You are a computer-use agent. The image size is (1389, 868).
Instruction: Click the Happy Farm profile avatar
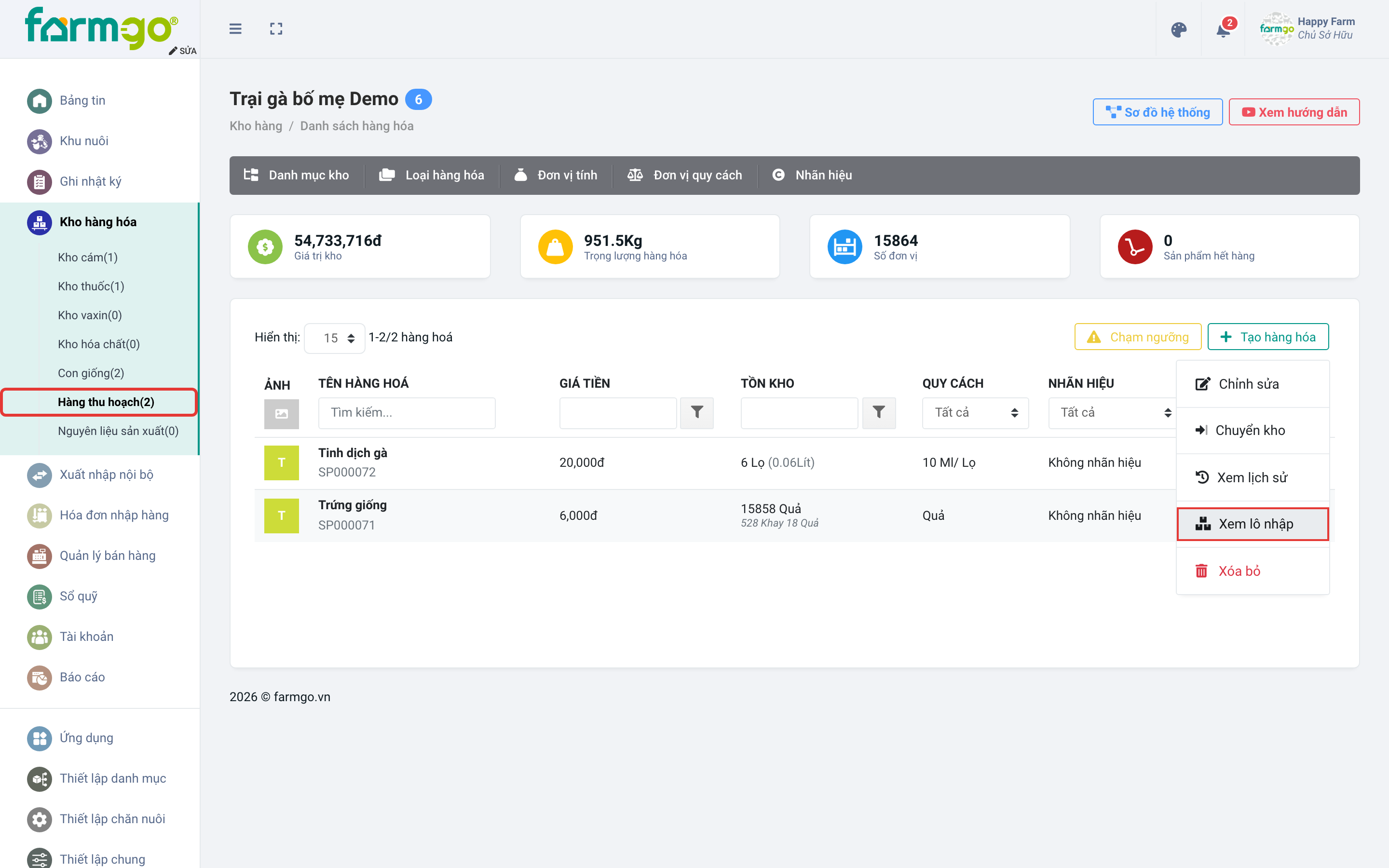coord(1276,29)
